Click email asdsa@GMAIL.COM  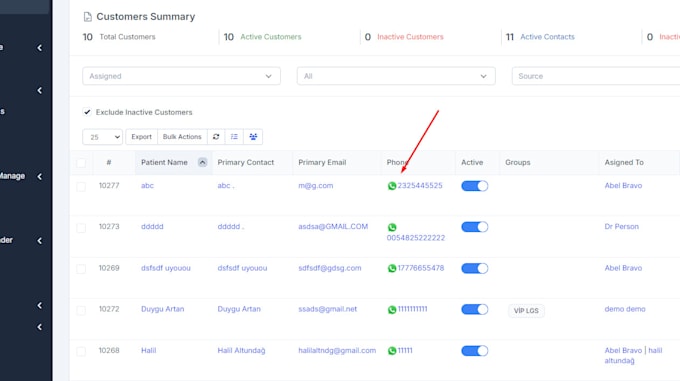[333, 227]
